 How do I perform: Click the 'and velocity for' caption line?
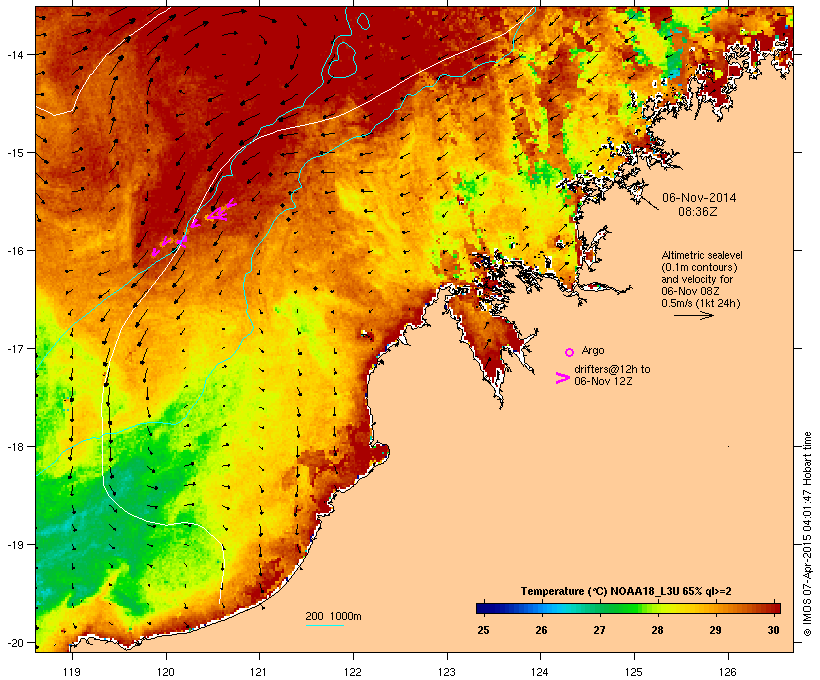[x=697, y=279]
